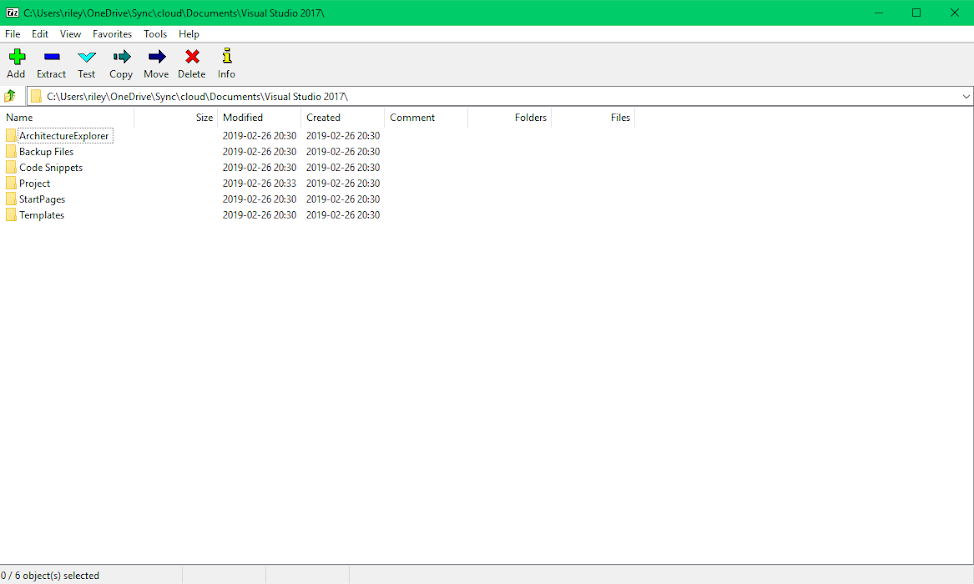Open the Tools menu
This screenshot has height=584, width=974.
[x=155, y=34]
